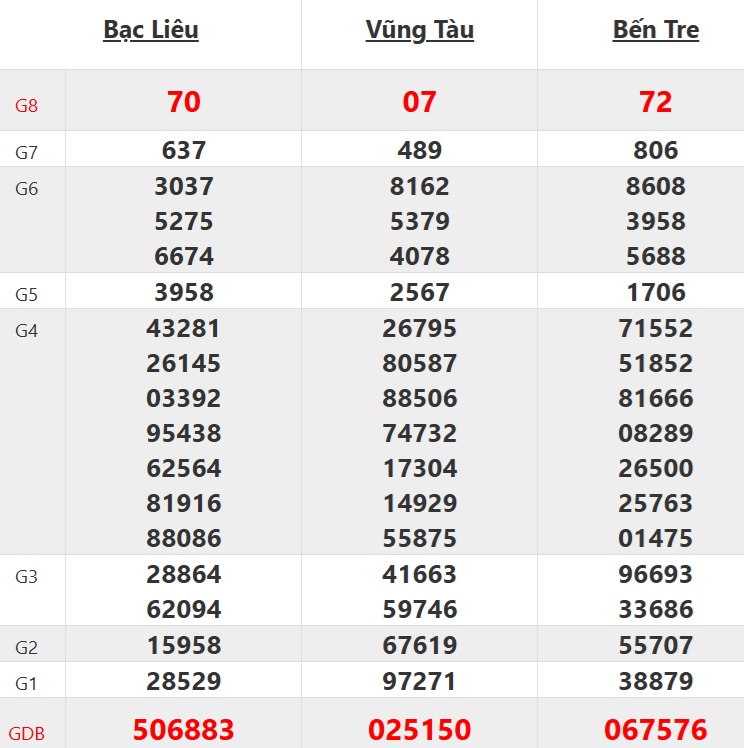744x748 pixels.
Task: Select G7 number 489 under Vũng Tàu
Action: pyautogui.click(x=419, y=150)
